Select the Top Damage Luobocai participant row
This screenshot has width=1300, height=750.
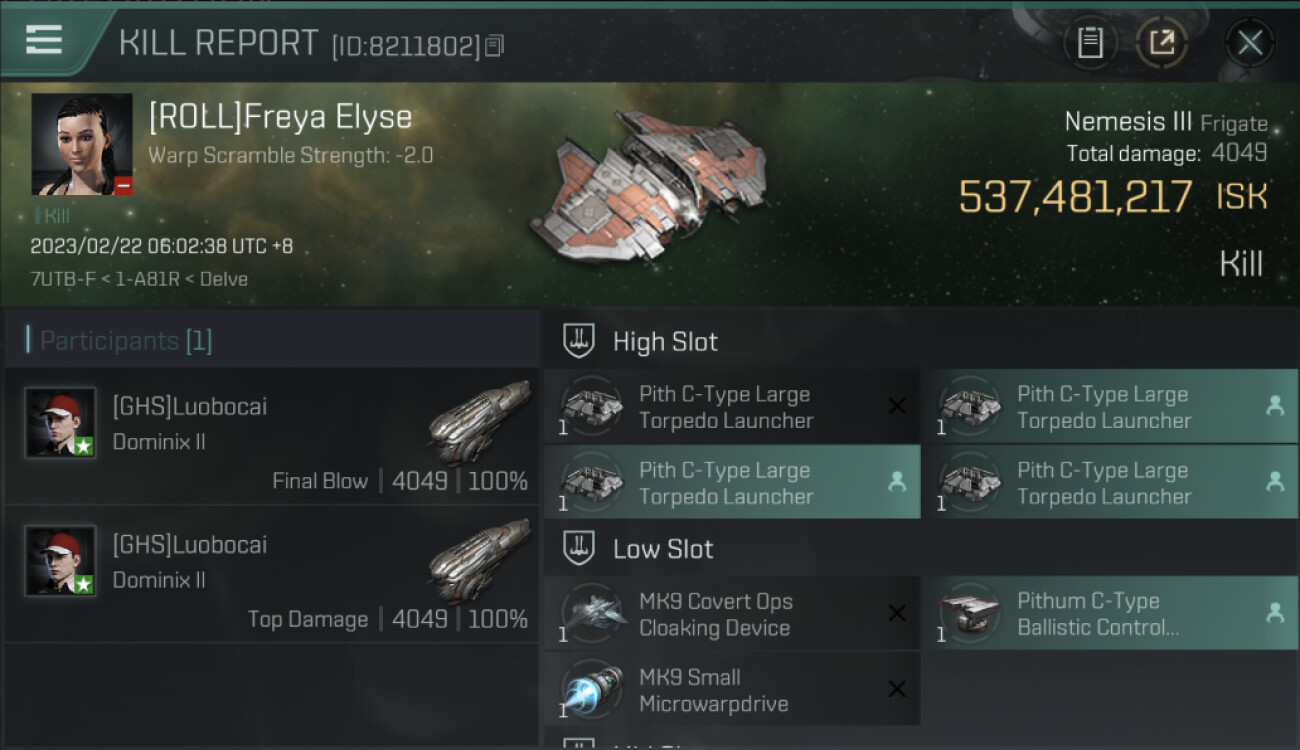[272, 574]
